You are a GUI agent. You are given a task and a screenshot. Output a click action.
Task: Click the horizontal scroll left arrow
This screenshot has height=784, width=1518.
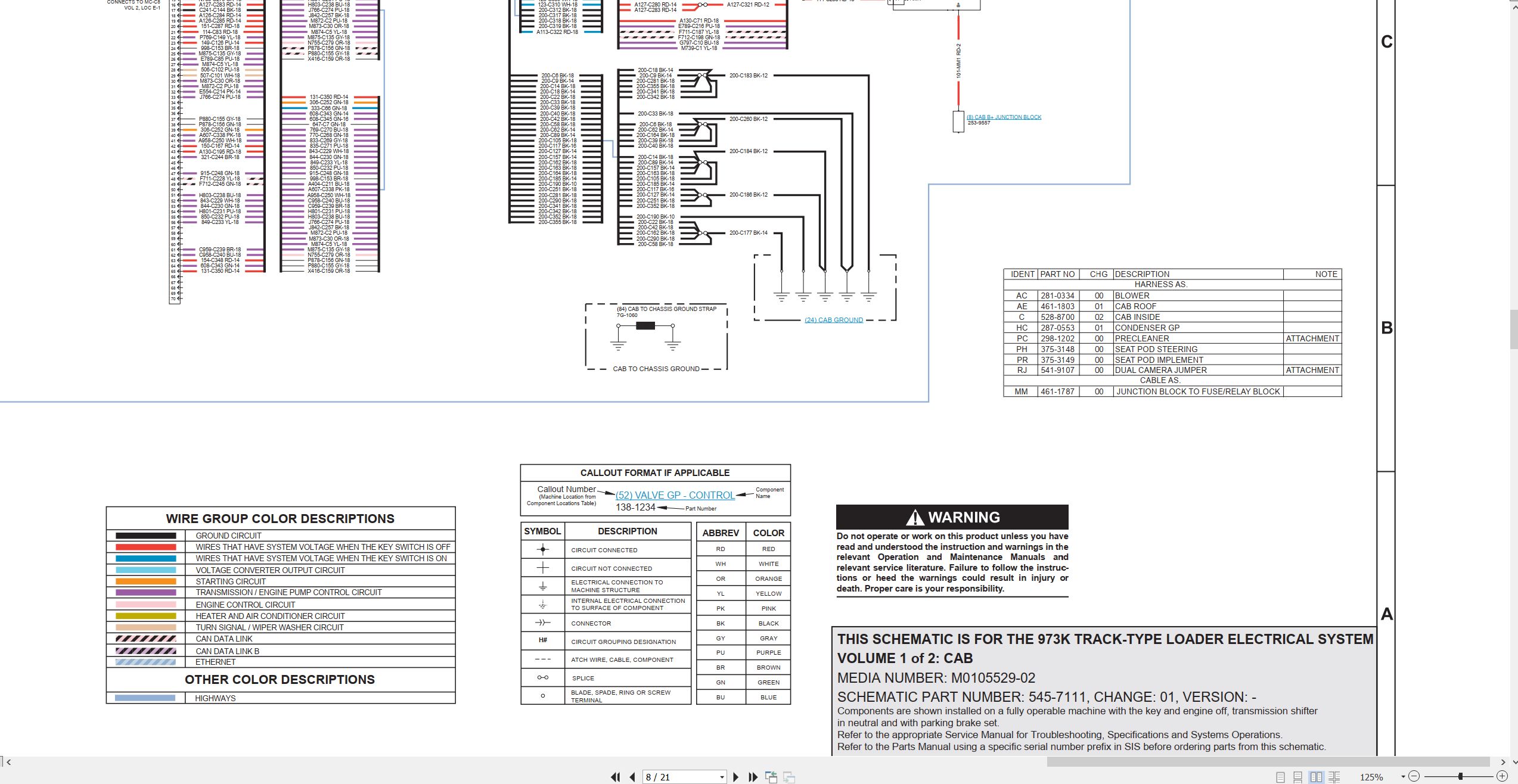(x=8, y=761)
